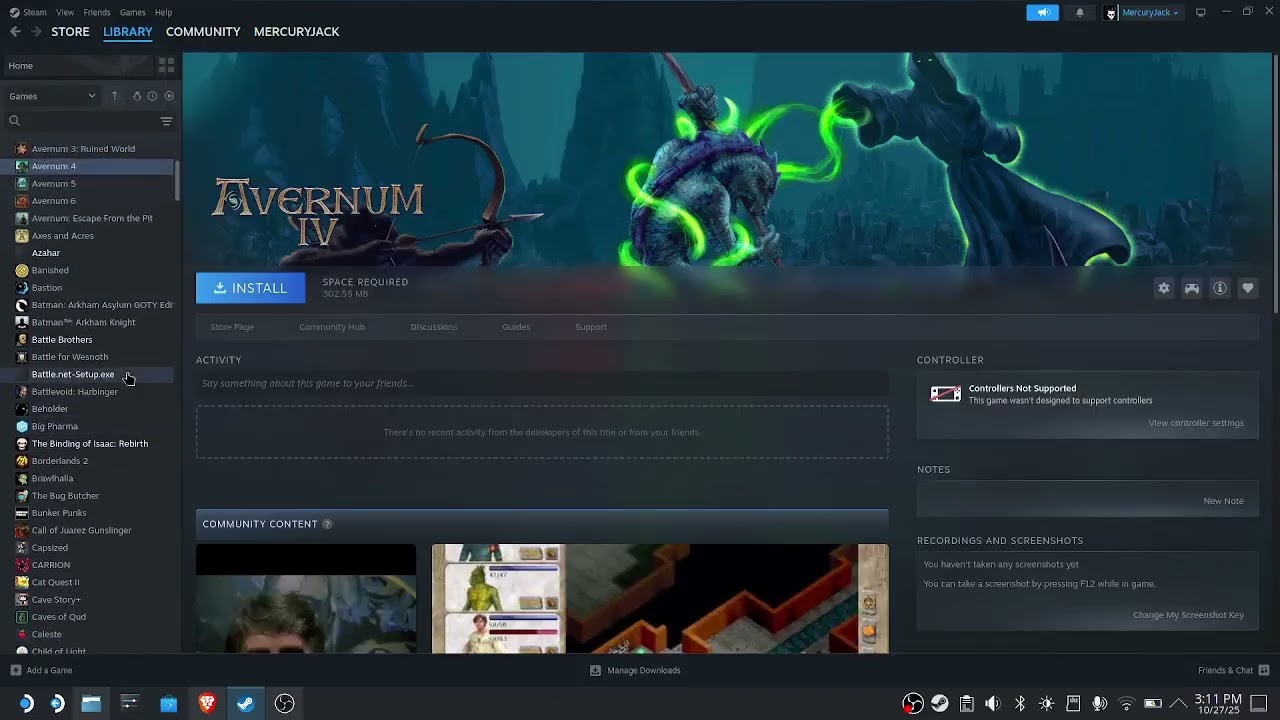Open the Support tab

point(591,327)
